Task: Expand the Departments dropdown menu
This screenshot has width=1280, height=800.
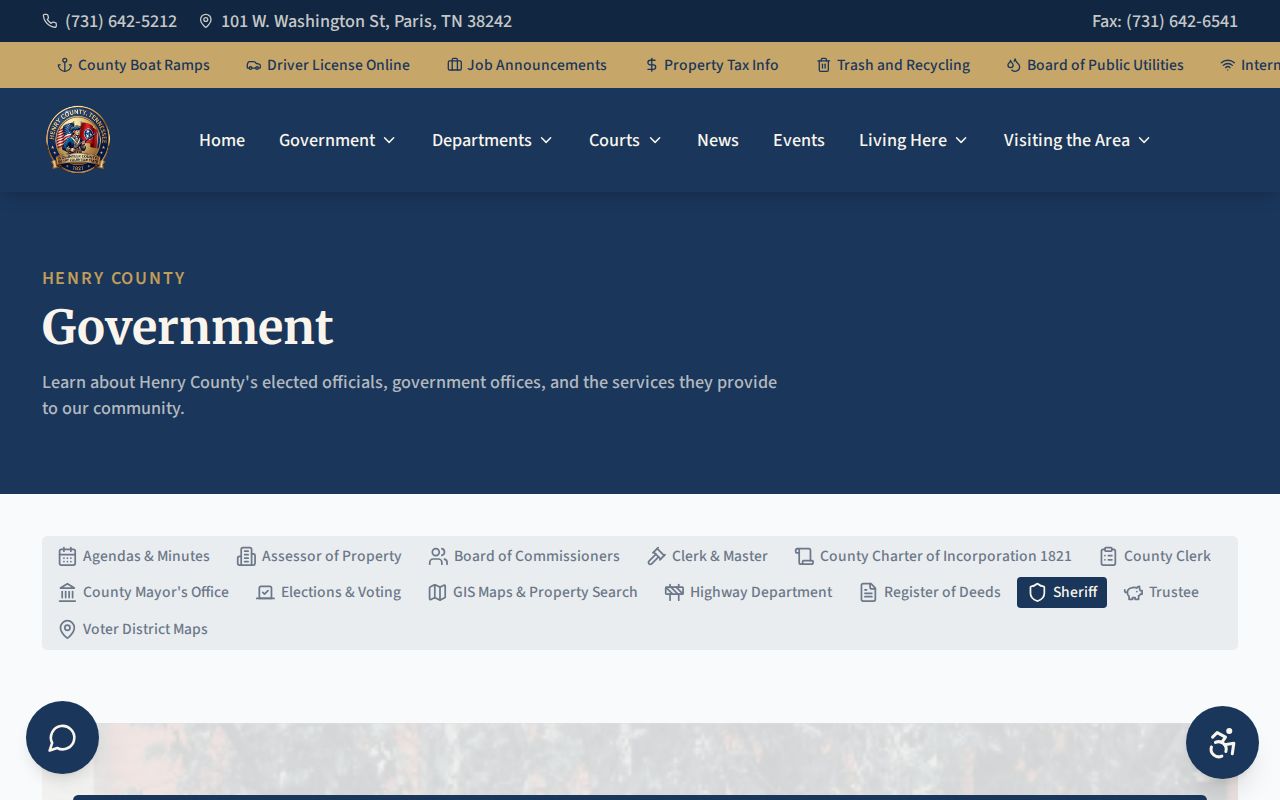Action: click(492, 140)
